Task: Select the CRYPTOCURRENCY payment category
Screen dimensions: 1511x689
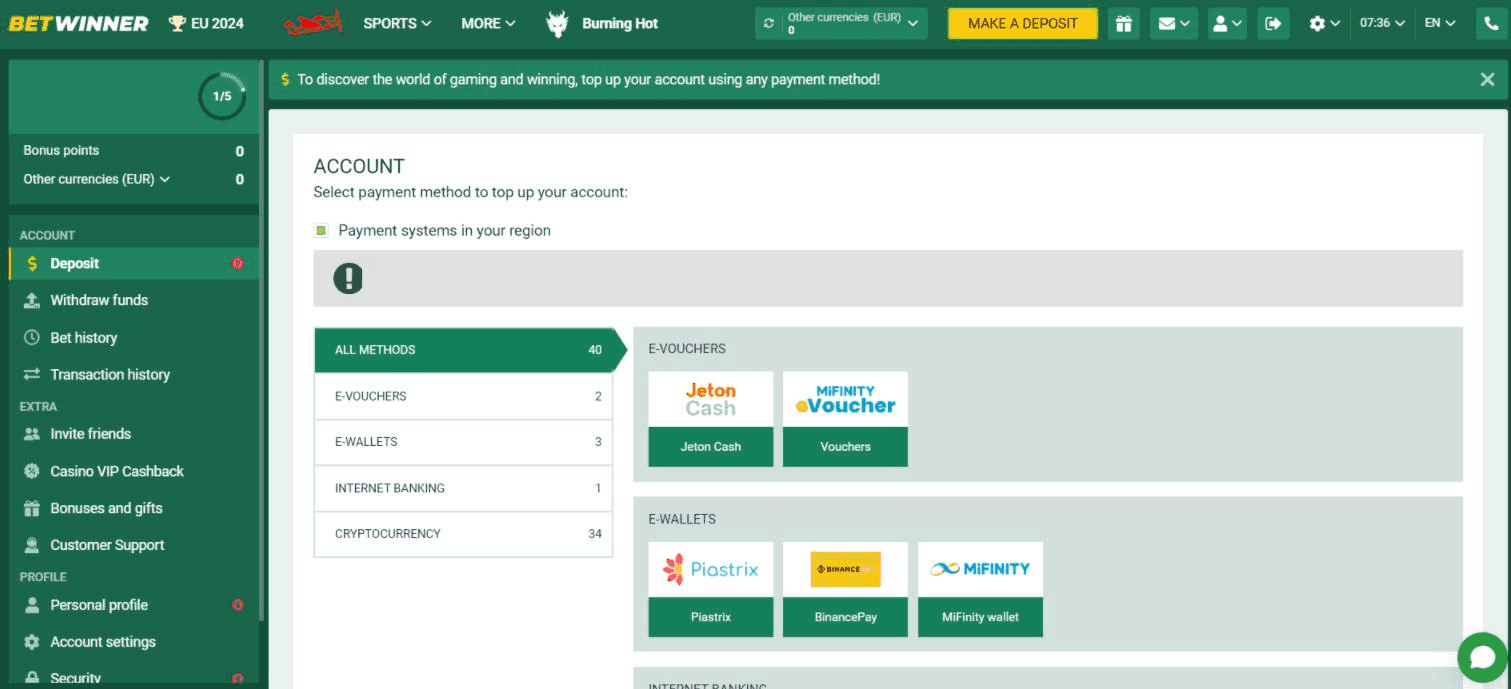Action: click(463, 534)
